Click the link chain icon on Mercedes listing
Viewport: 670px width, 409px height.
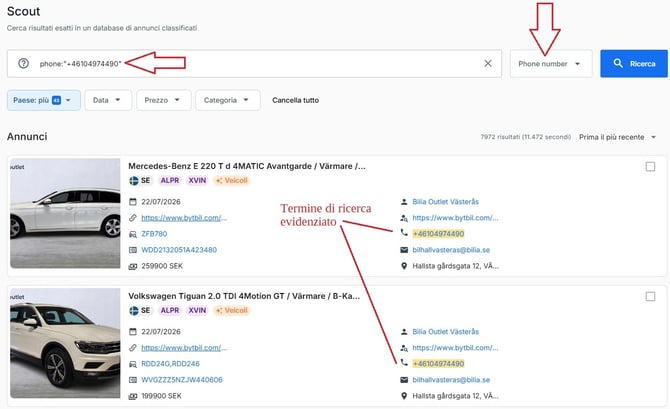tap(133, 218)
